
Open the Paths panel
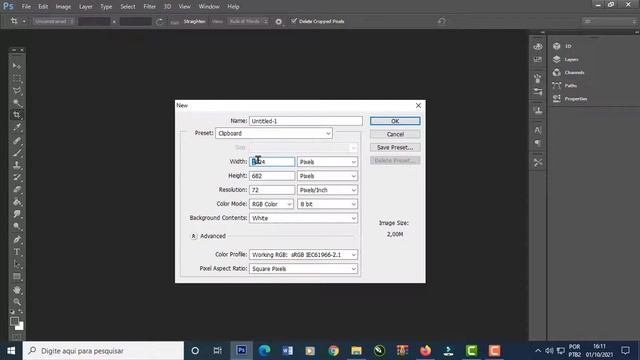coord(565,85)
